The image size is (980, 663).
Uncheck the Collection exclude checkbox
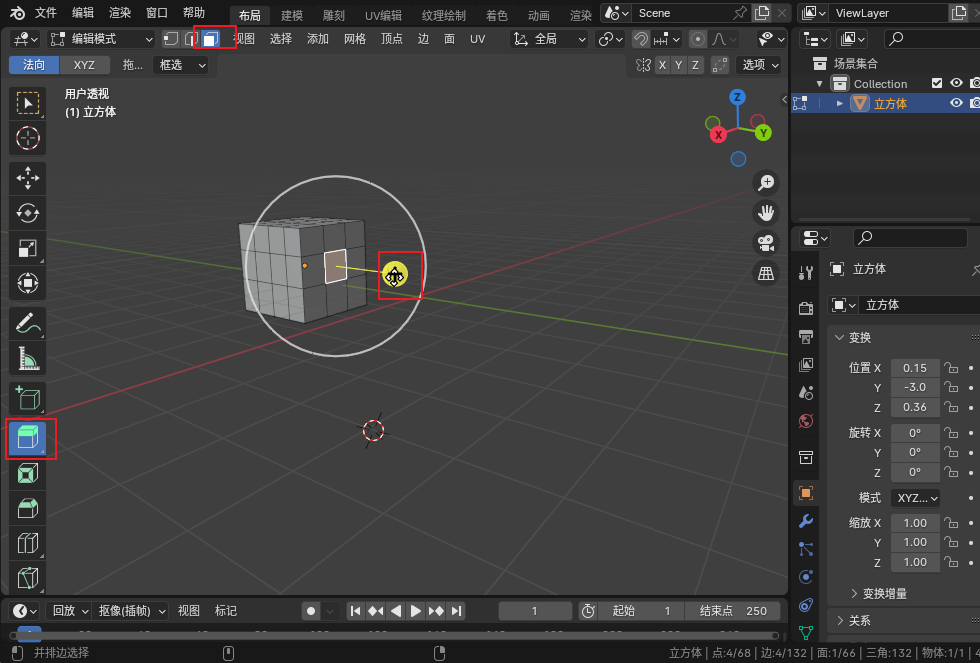pos(937,83)
